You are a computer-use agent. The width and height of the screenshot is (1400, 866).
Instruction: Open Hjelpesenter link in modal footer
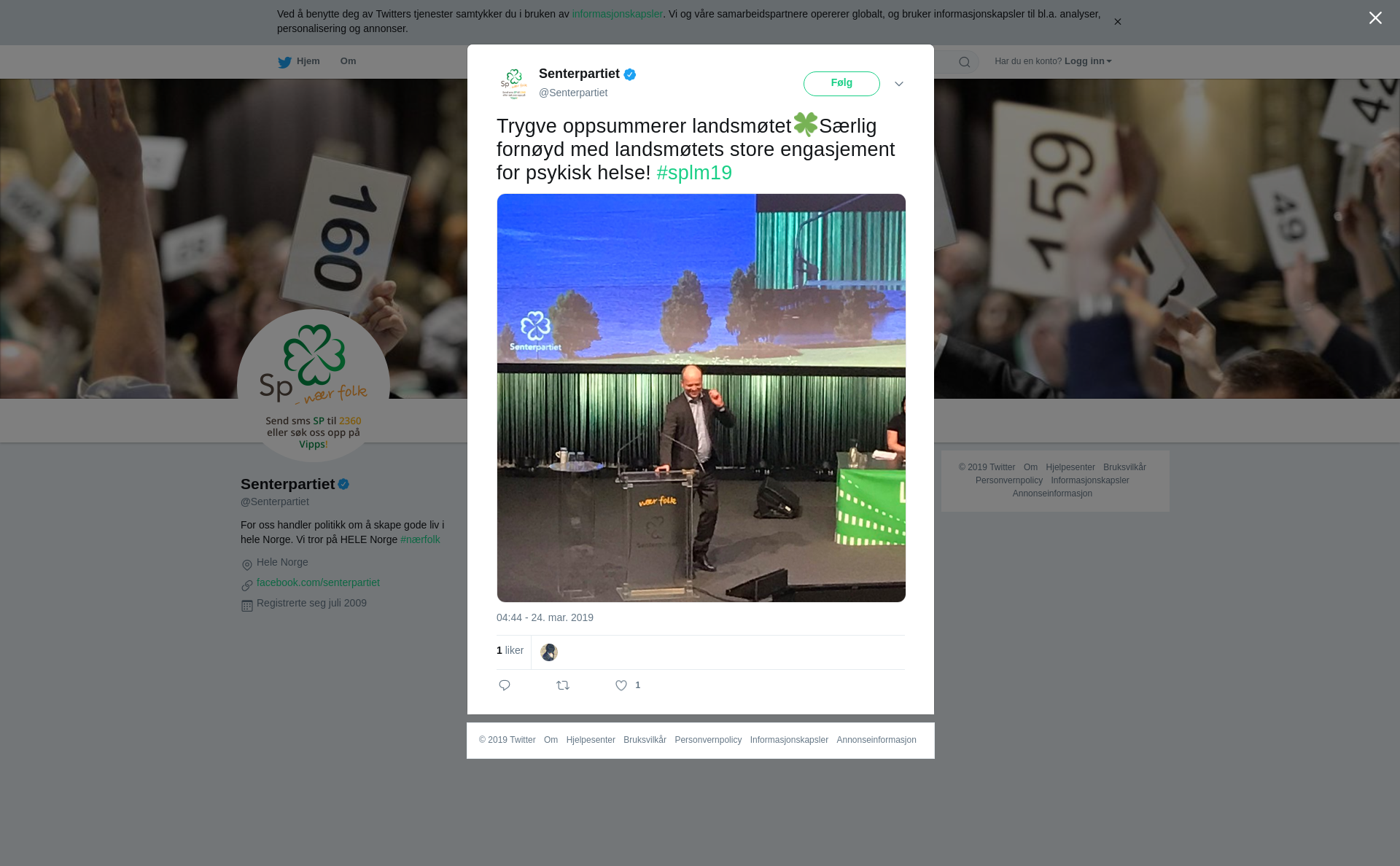(591, 740)
